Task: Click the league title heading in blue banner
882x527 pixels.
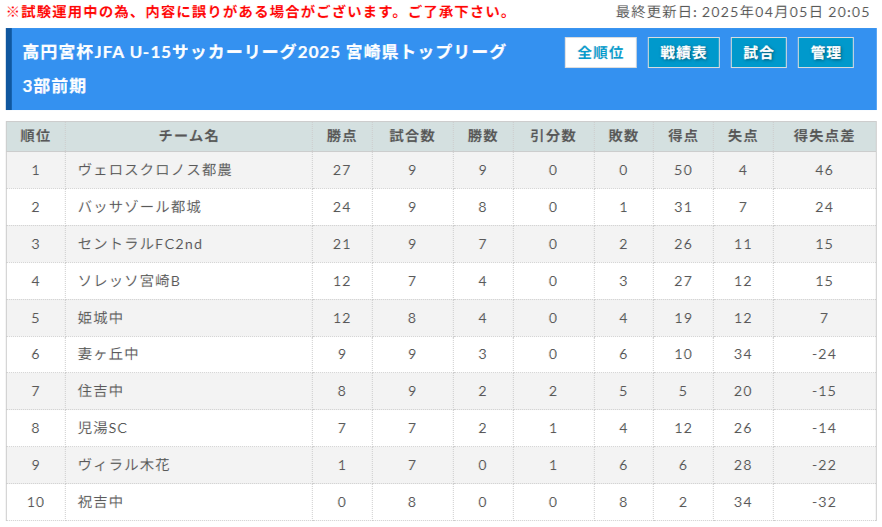Action: 264,53
